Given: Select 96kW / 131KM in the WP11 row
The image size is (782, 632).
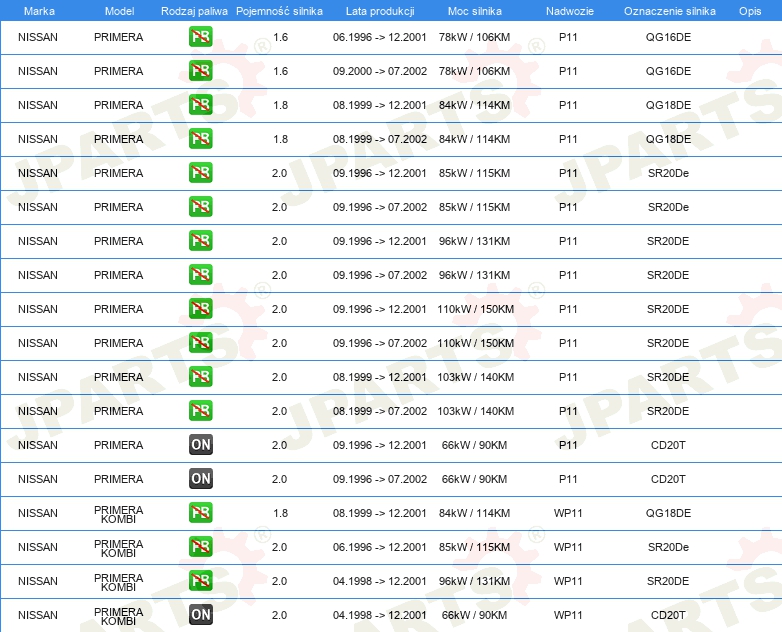Looking at the screenshot, I should coord(474,581).
